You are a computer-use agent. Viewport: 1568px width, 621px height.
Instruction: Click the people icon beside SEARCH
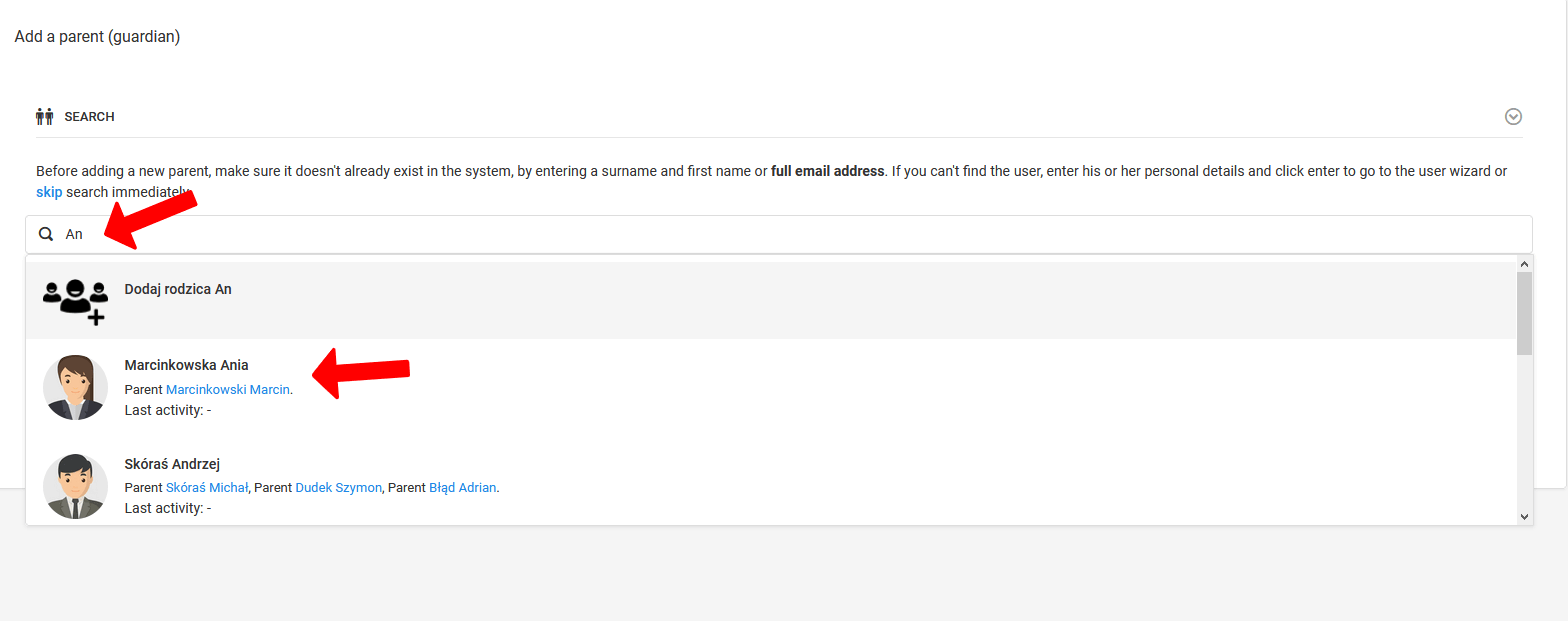44,117
